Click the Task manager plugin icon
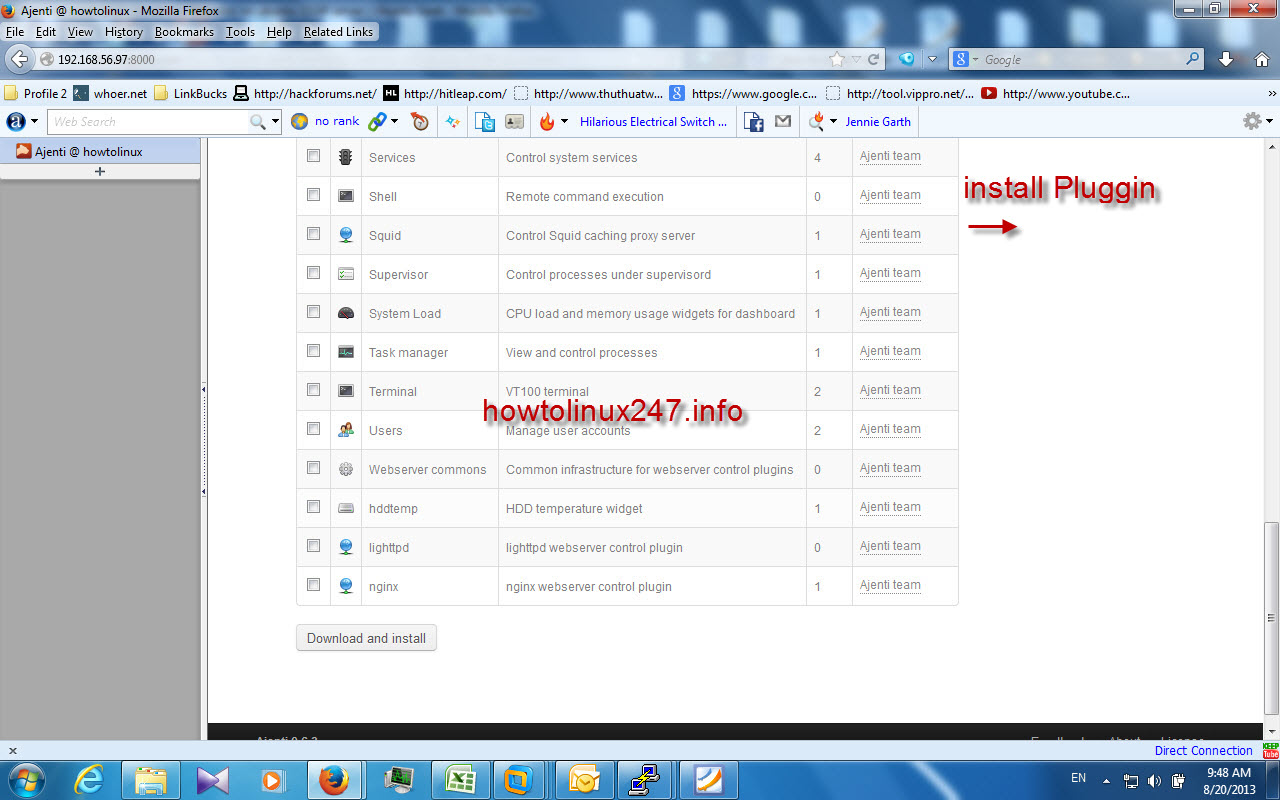The height and width of the screenshot is (800, 1280). click(x=346, y=352)
